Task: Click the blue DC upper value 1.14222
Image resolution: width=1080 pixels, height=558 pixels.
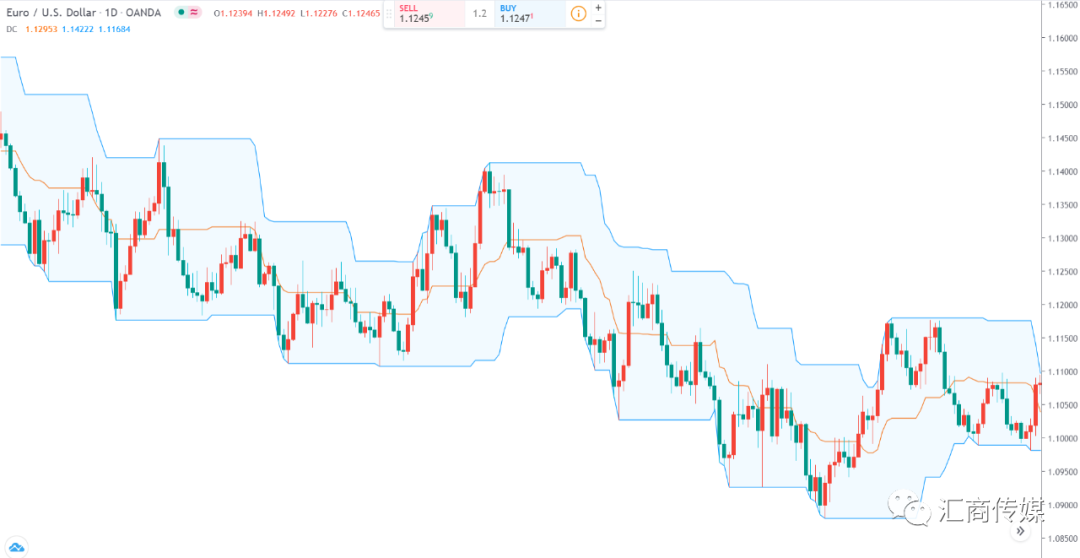Action: click(76, 29)
